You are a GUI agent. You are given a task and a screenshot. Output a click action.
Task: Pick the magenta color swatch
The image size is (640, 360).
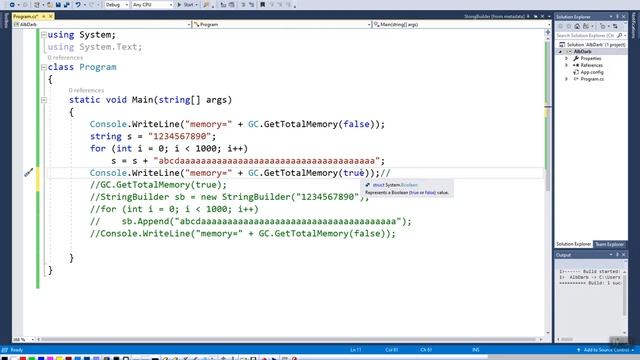tap(50, 358)
